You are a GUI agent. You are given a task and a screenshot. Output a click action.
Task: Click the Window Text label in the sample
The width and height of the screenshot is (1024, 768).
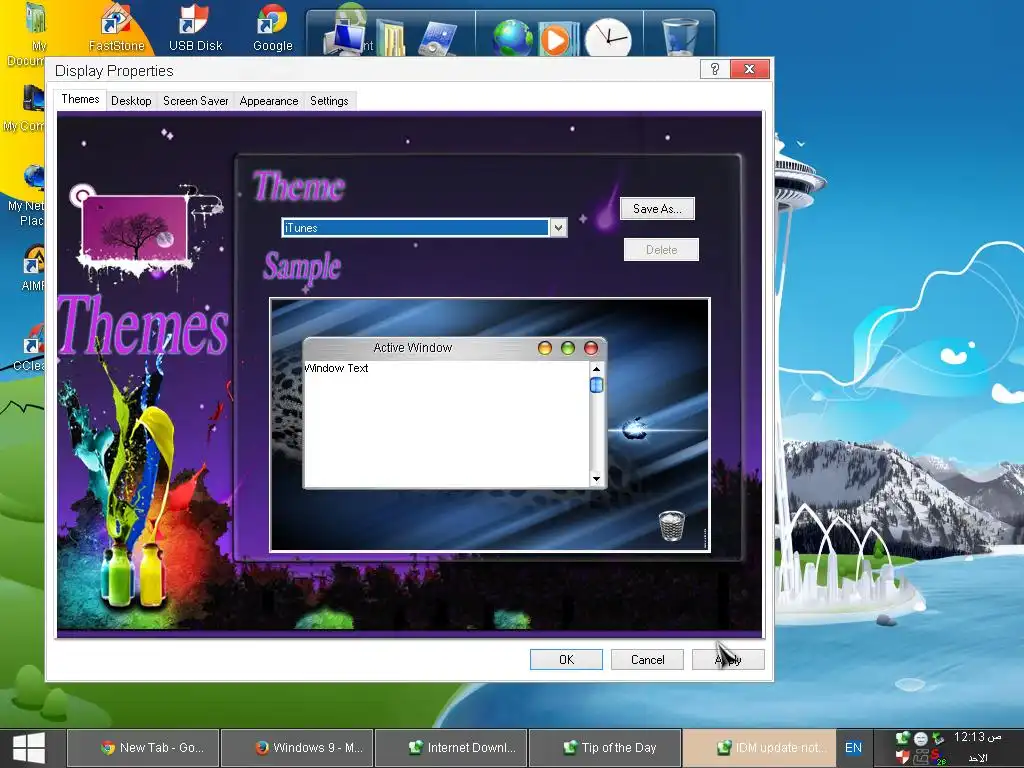(336, 368)
